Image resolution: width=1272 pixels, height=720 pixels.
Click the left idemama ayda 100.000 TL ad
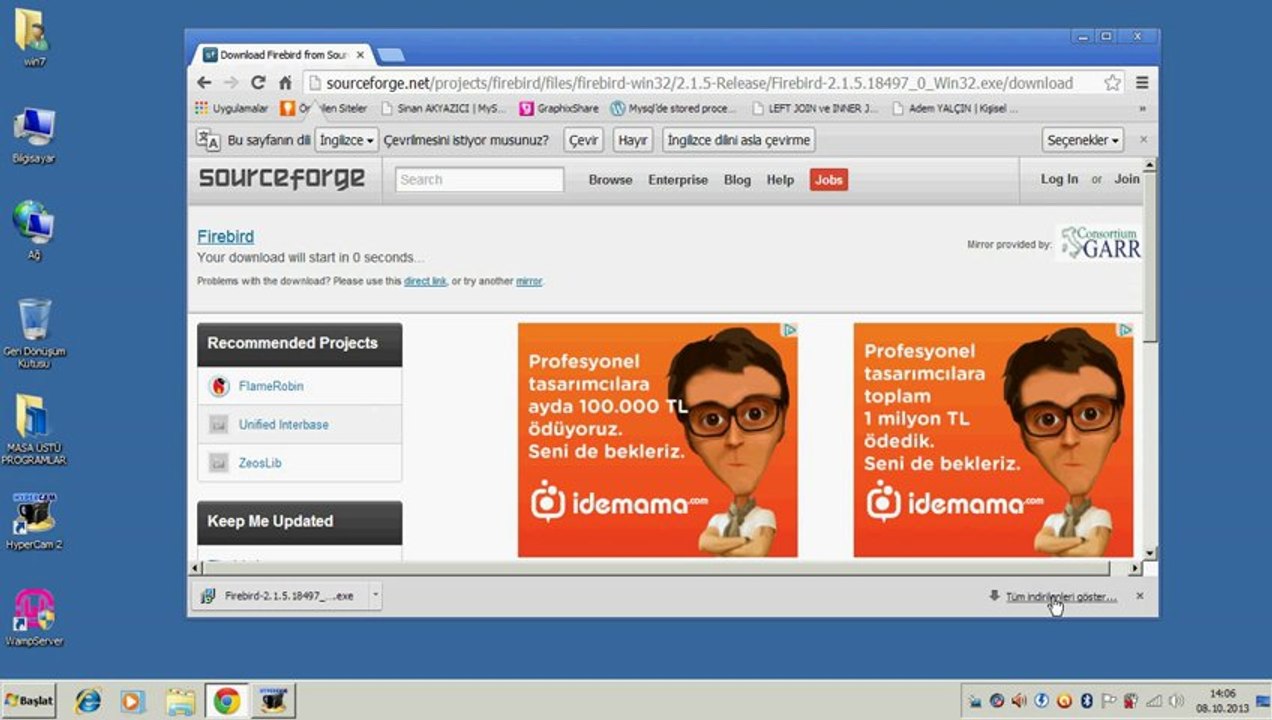(x=657, y=440)
